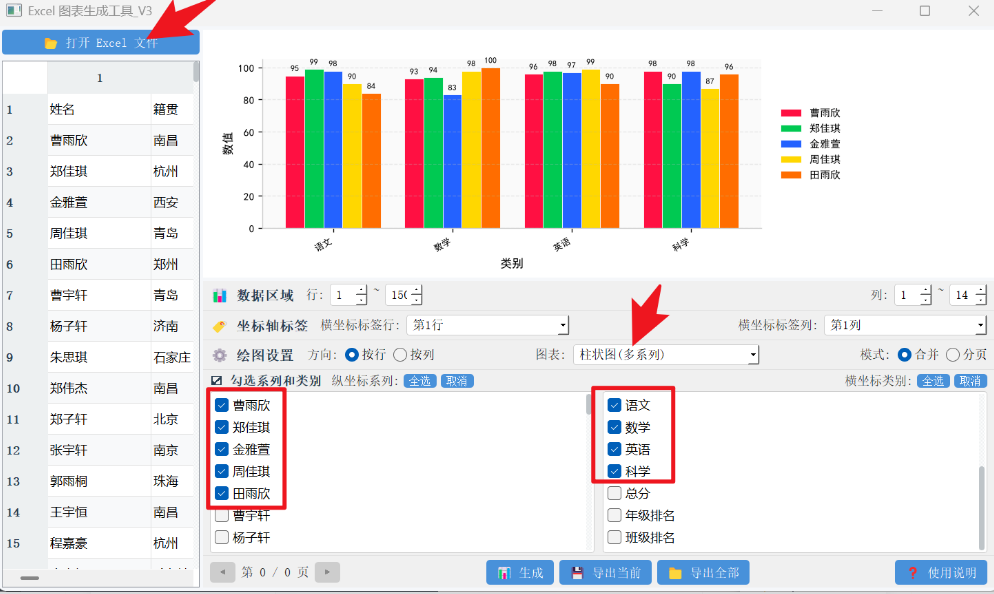
Task: Click the checkmark icon beside series selection heading
Action: click(x=217, y=381)
